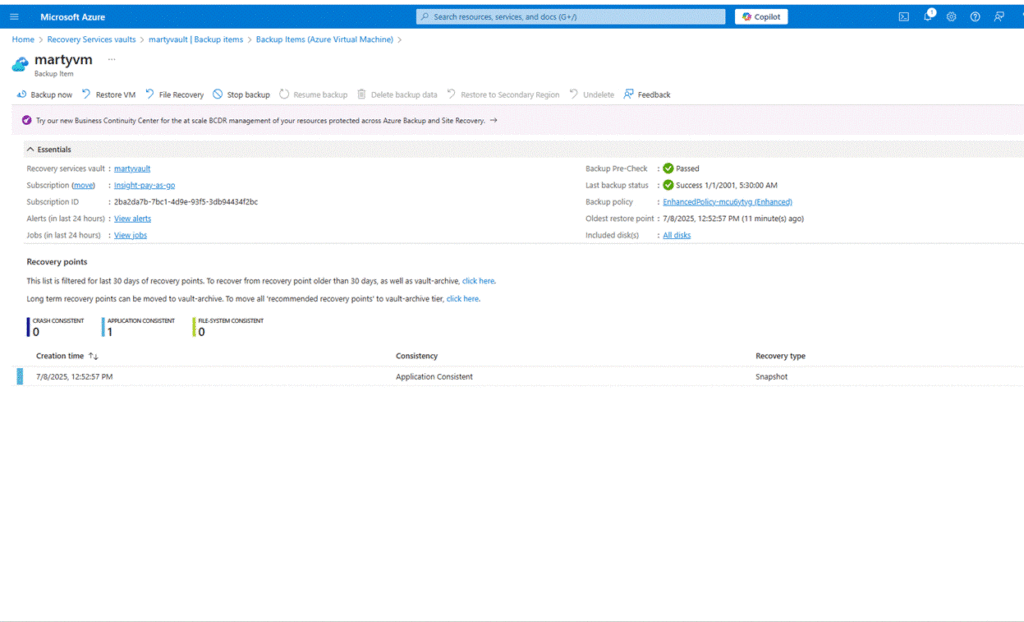Open portal settings gear
Viewport: 1024px width, 622px height.
[x=951, y=17]
